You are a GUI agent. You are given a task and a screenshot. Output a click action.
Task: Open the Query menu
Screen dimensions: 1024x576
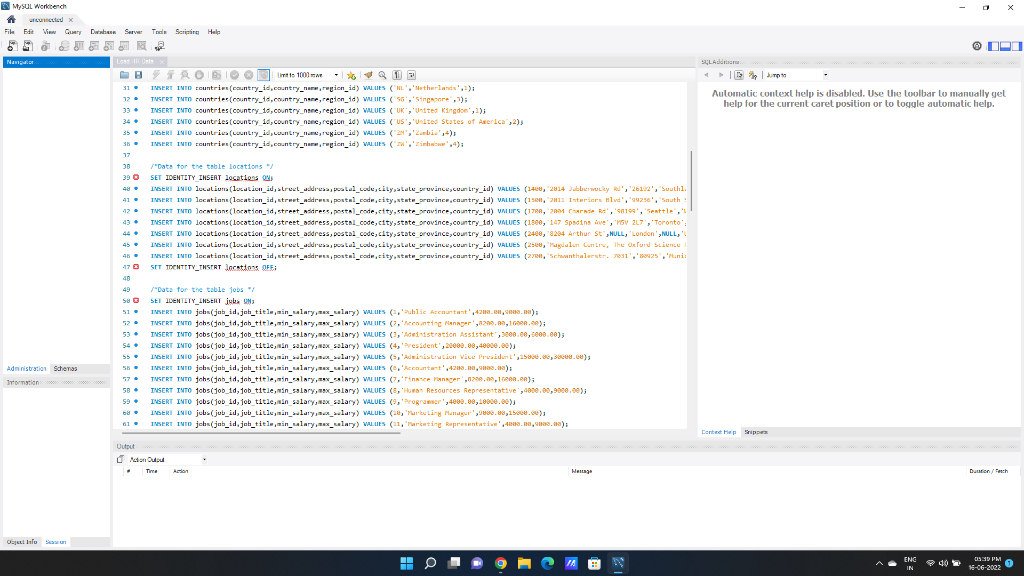click(x=73, y=31)
